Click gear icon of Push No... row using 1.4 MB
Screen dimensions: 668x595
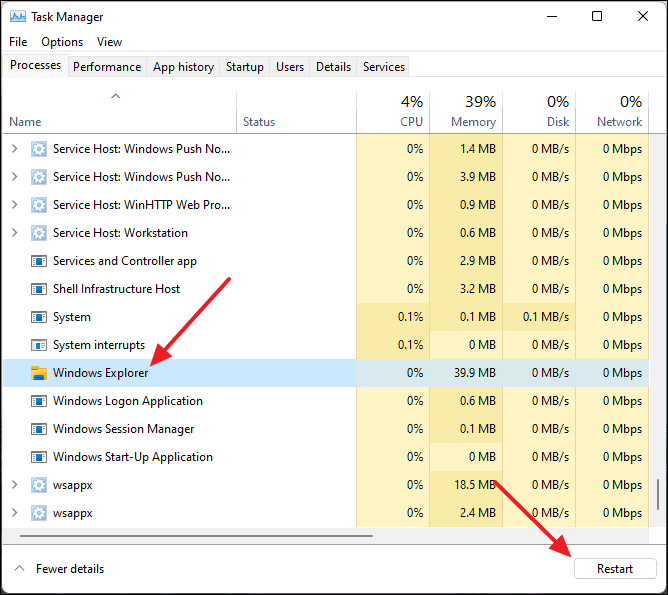pyautogui.click(x=39, y=149)
